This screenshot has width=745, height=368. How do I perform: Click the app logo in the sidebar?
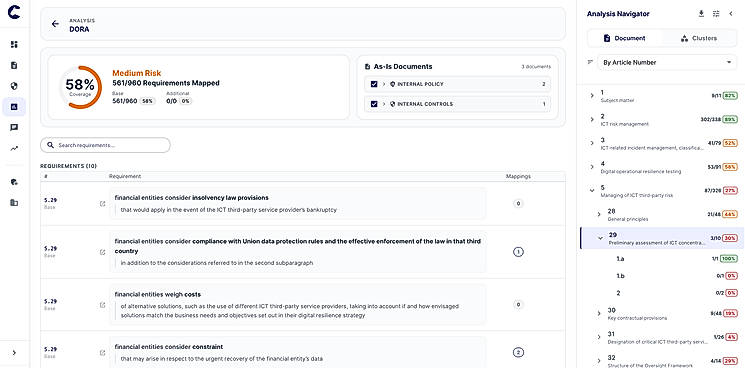pos(14,13)
